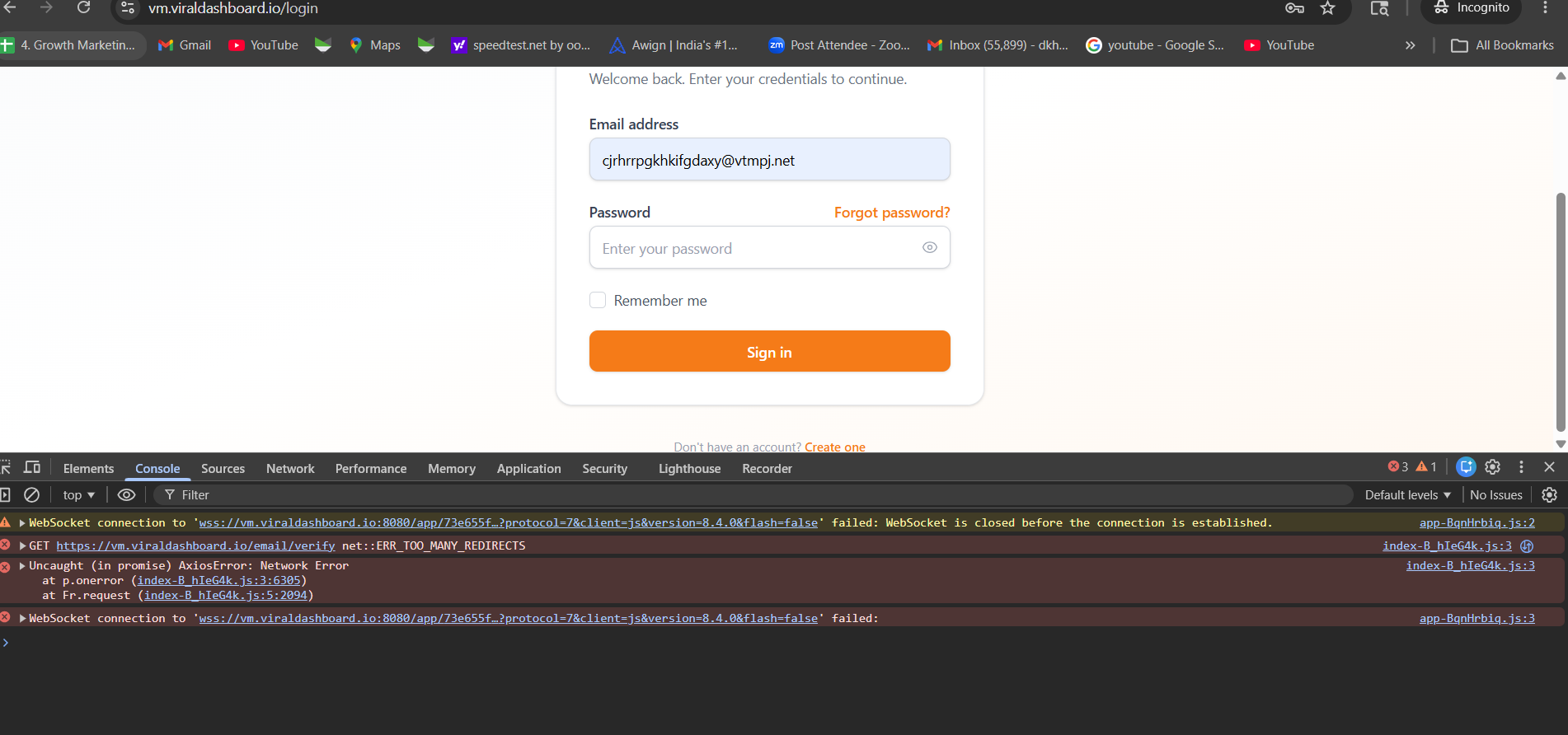Open the first YouTube bookmark next to Gmail
The image size is (1568, 735).
click(264, 45)
